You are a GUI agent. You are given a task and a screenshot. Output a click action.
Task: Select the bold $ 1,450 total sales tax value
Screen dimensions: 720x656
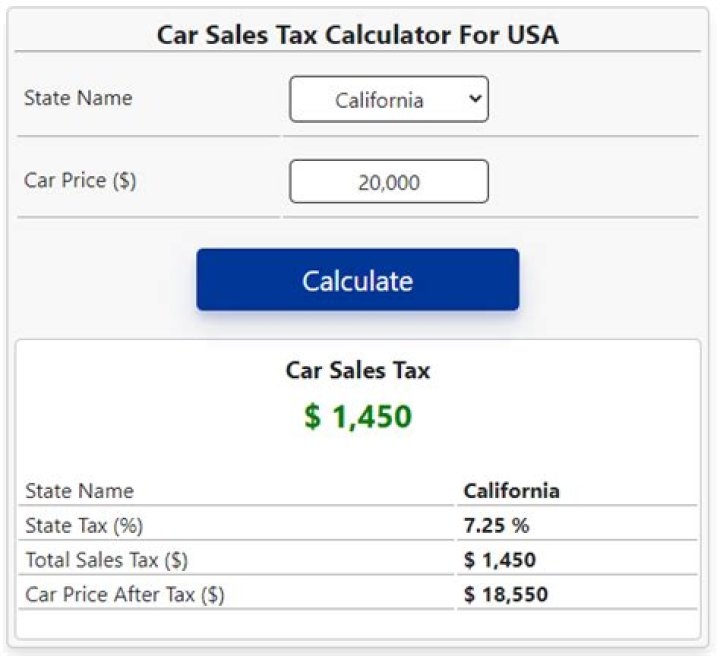click(499, 560)
